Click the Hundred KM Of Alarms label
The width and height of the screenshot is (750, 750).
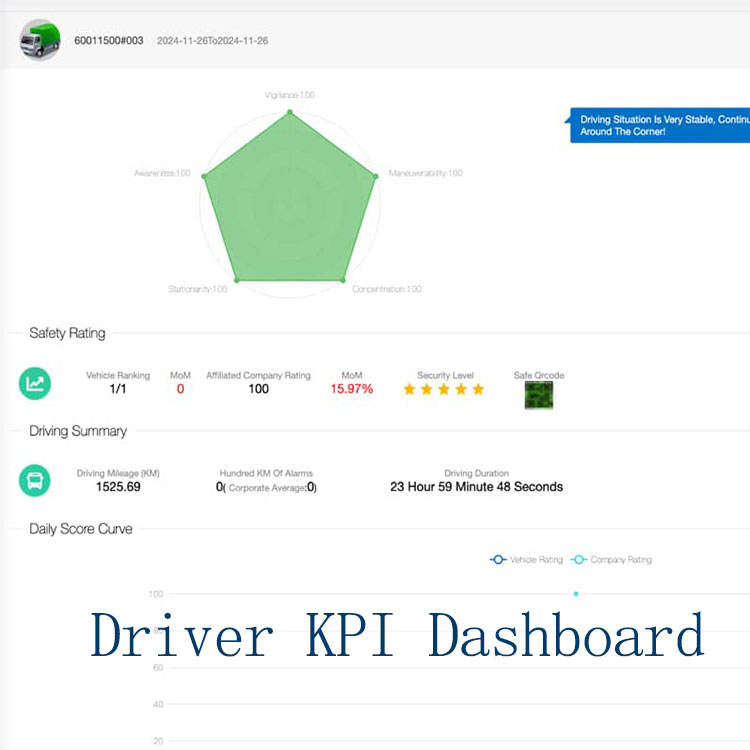266,473
